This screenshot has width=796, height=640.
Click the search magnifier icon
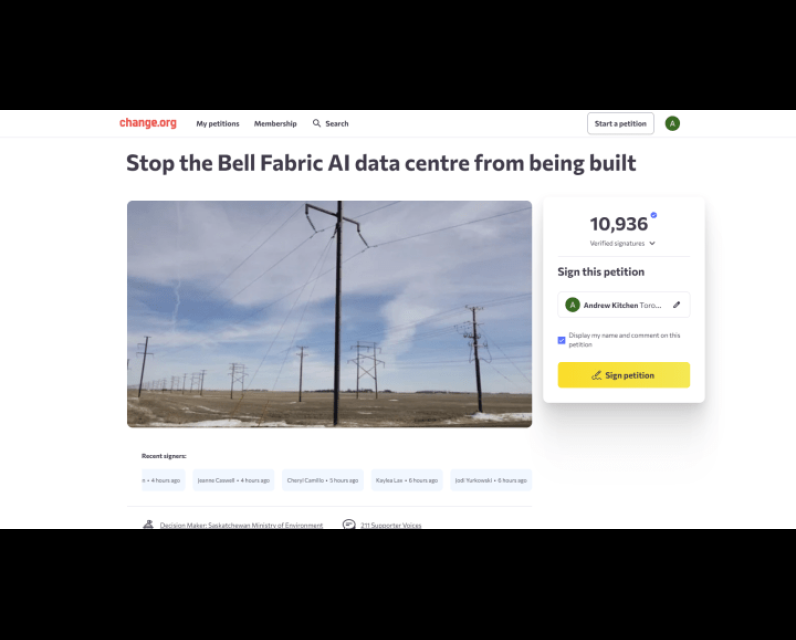click(317, 123)
